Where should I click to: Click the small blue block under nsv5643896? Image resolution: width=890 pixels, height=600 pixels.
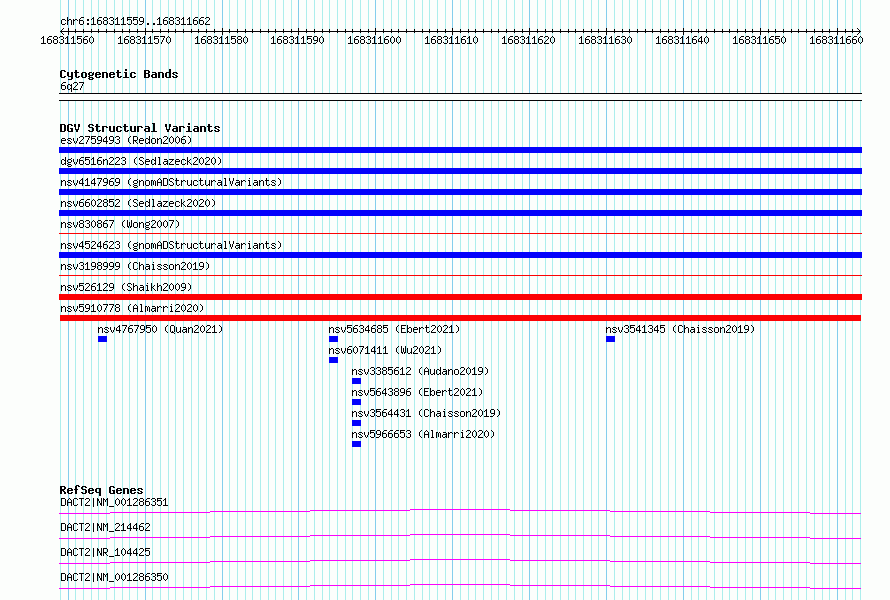(356, 402)
